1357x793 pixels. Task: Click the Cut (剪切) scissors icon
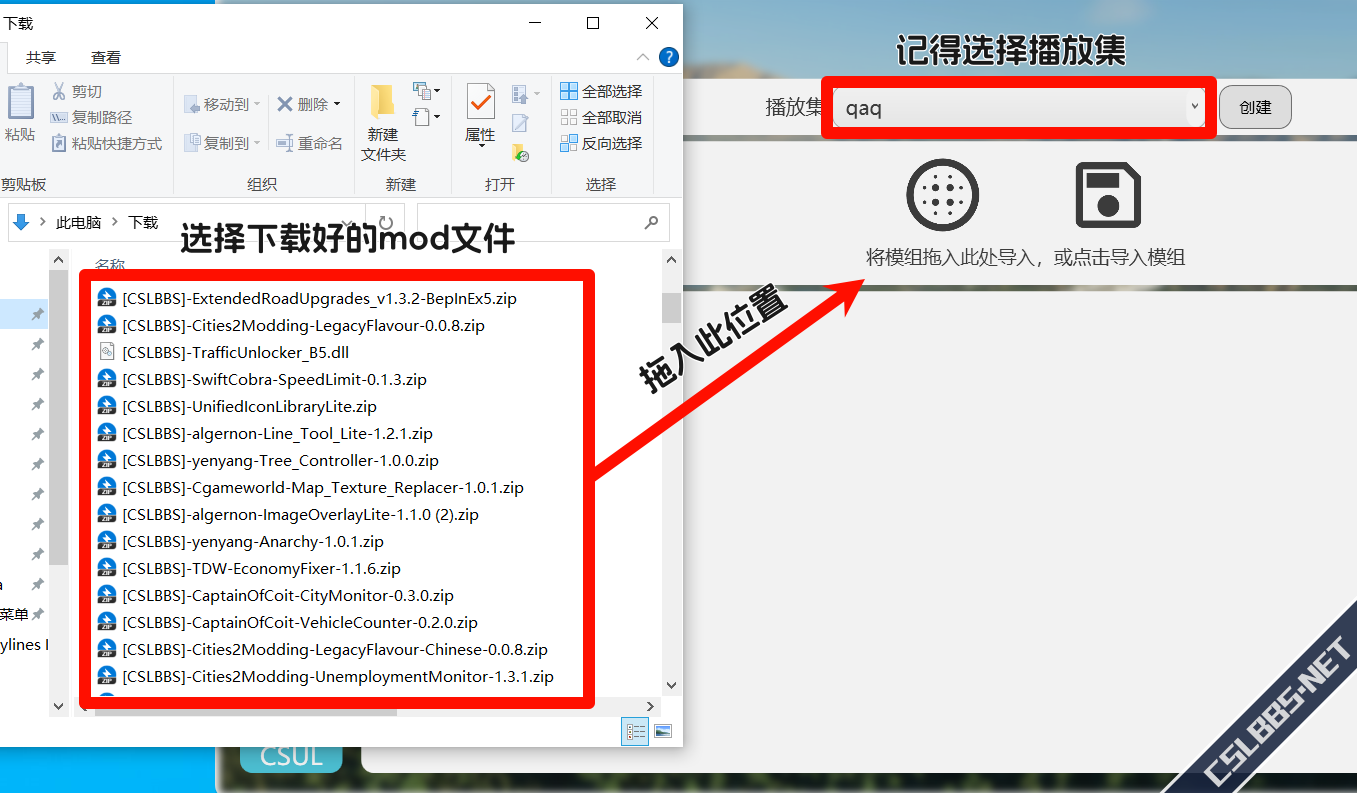(59, 91)
